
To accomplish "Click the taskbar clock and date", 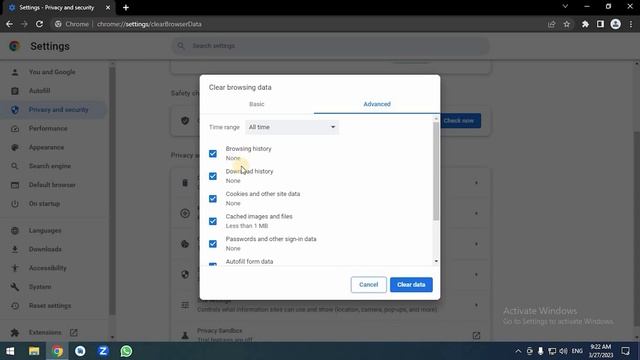I will click(x=601, y=351).
